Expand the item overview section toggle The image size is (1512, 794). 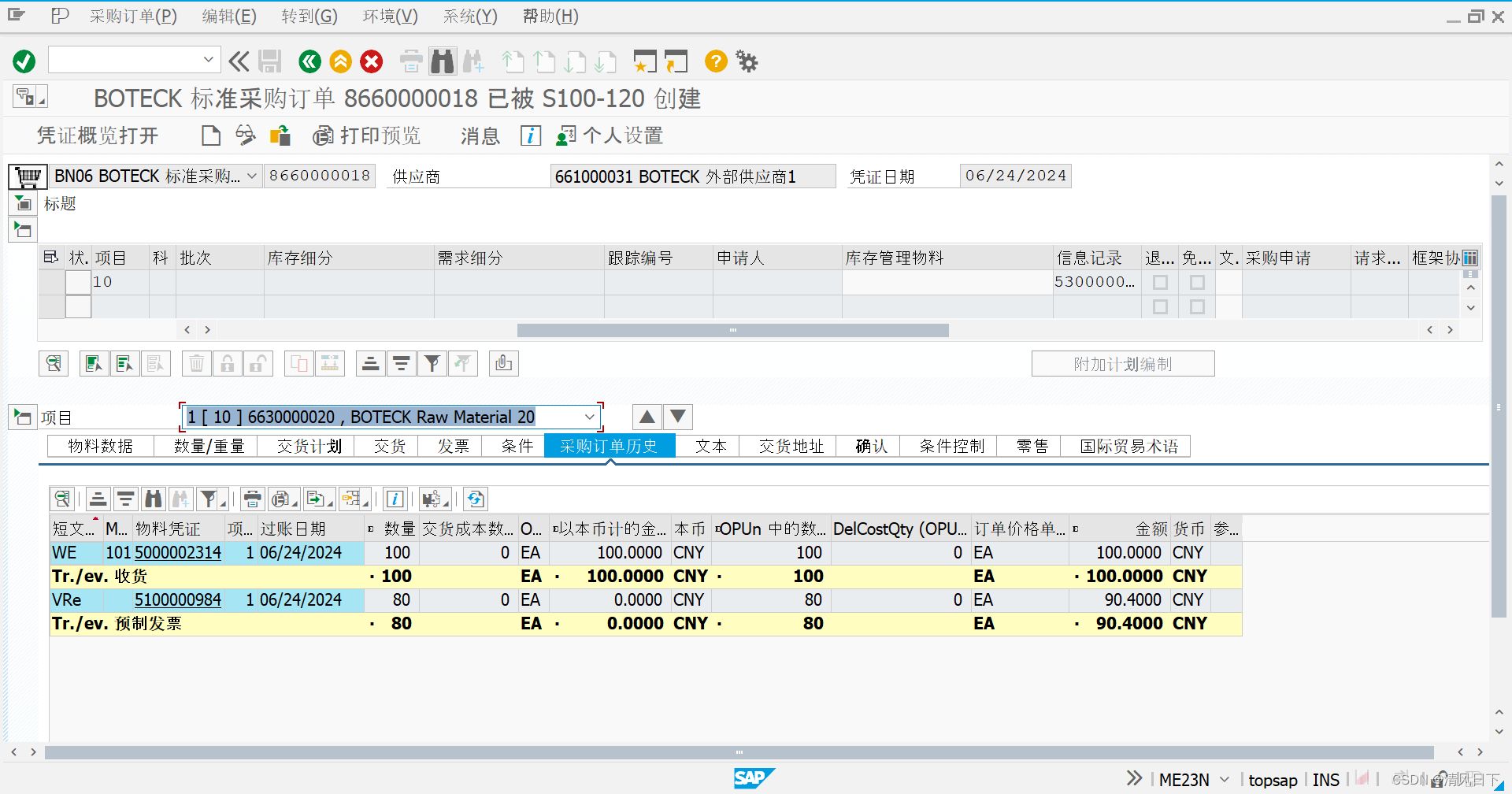click(23, 230)
